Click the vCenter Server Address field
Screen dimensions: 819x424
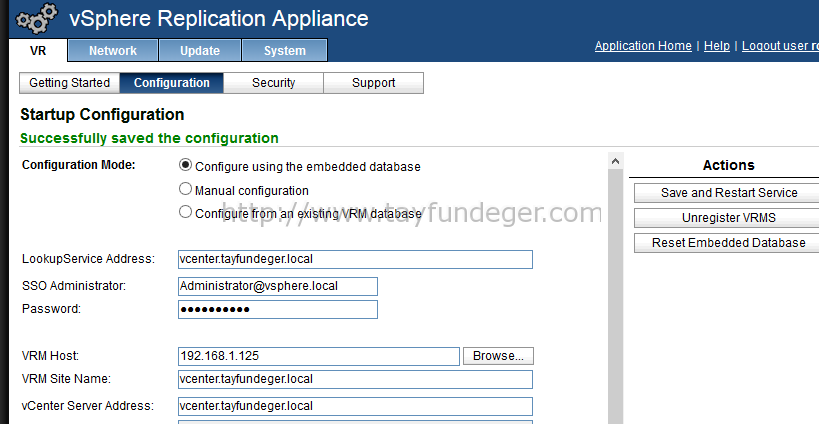355,406
